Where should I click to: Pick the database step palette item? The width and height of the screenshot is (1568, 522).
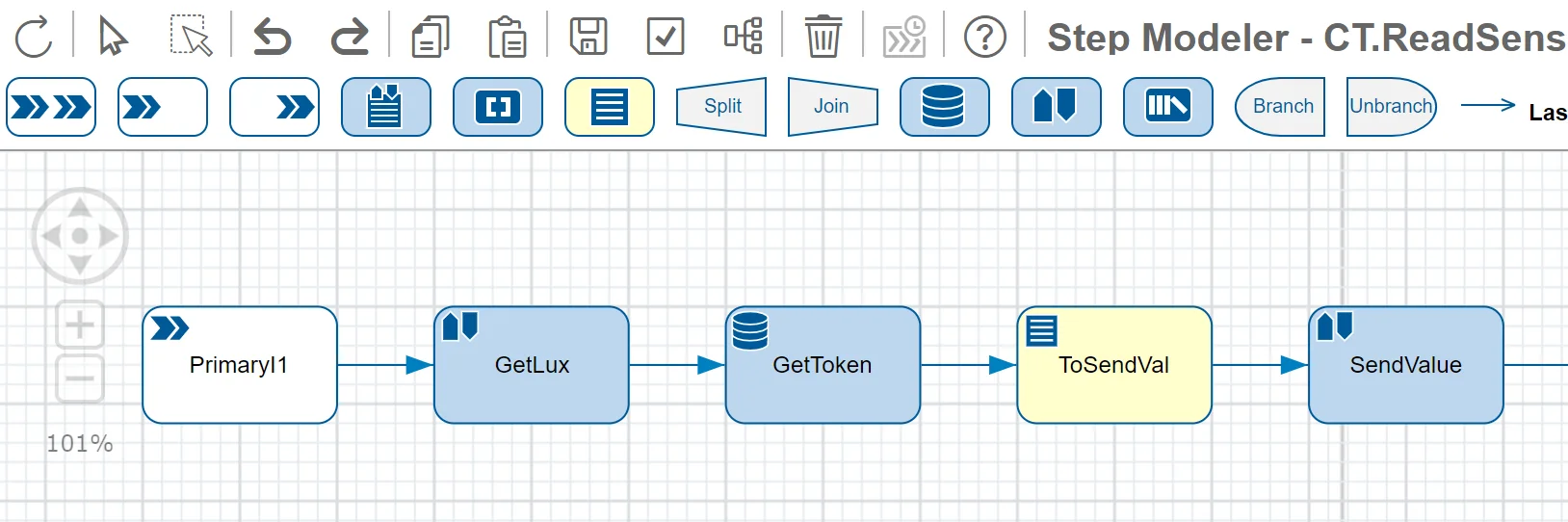click(x=944, y=107)
